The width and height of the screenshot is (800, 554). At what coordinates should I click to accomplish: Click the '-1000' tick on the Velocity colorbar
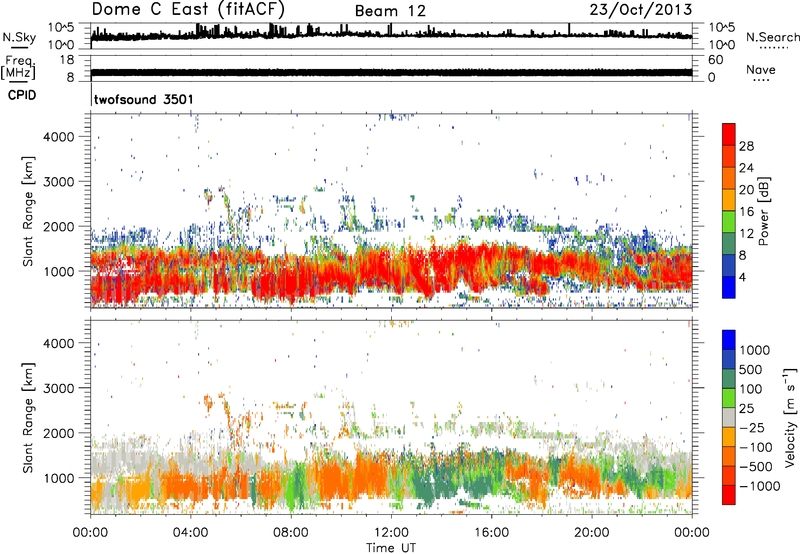[x=759, y=486]
